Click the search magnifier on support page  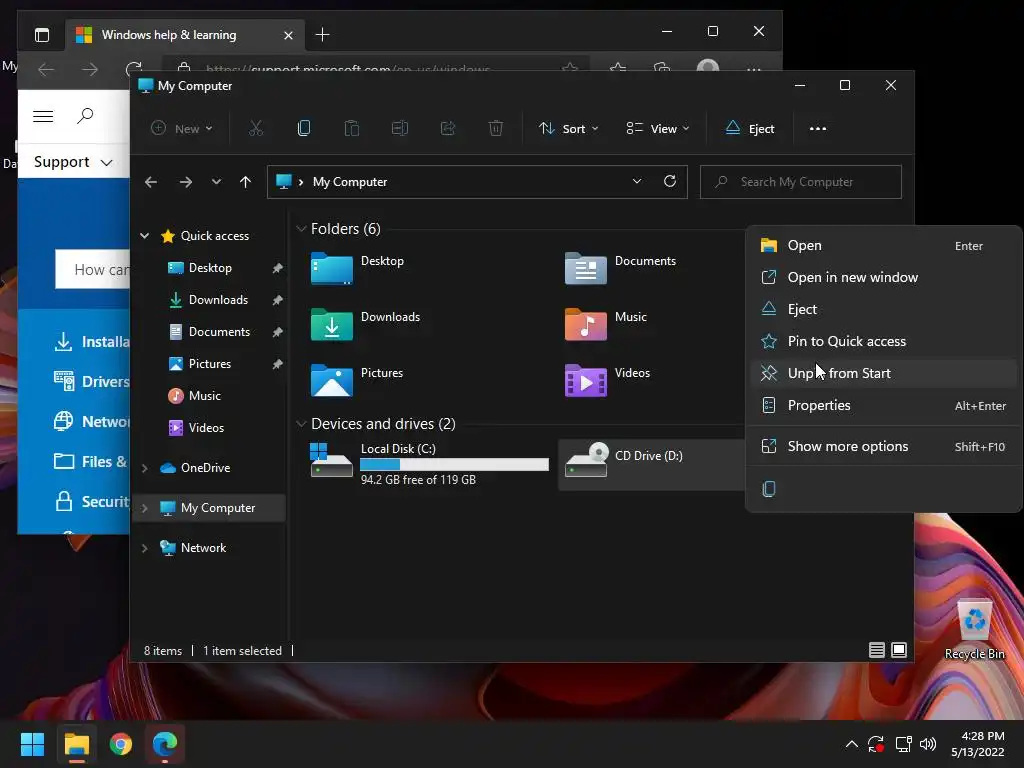tap(85, 116)
